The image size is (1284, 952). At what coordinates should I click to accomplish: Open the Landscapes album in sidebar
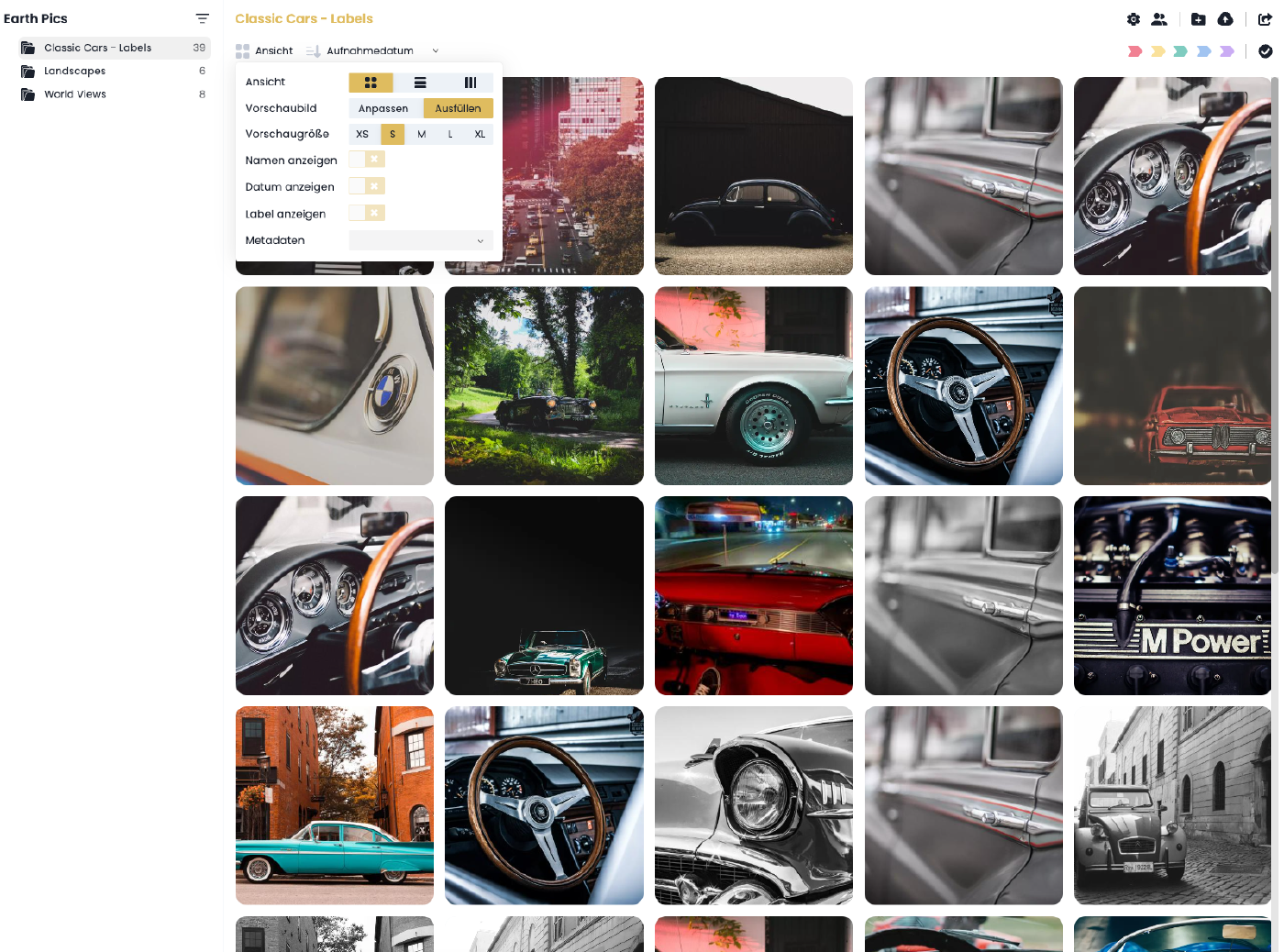(75, 71)
